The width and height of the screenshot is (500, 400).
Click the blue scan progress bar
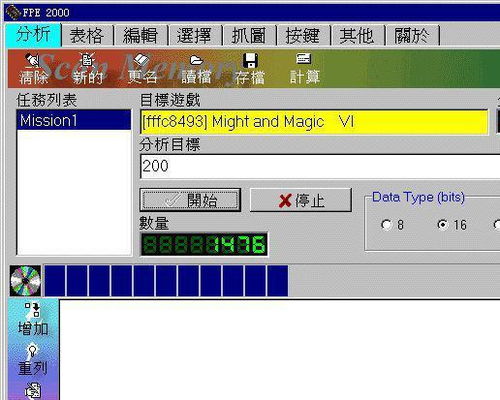pyautogui.click(x=166, y=281)
